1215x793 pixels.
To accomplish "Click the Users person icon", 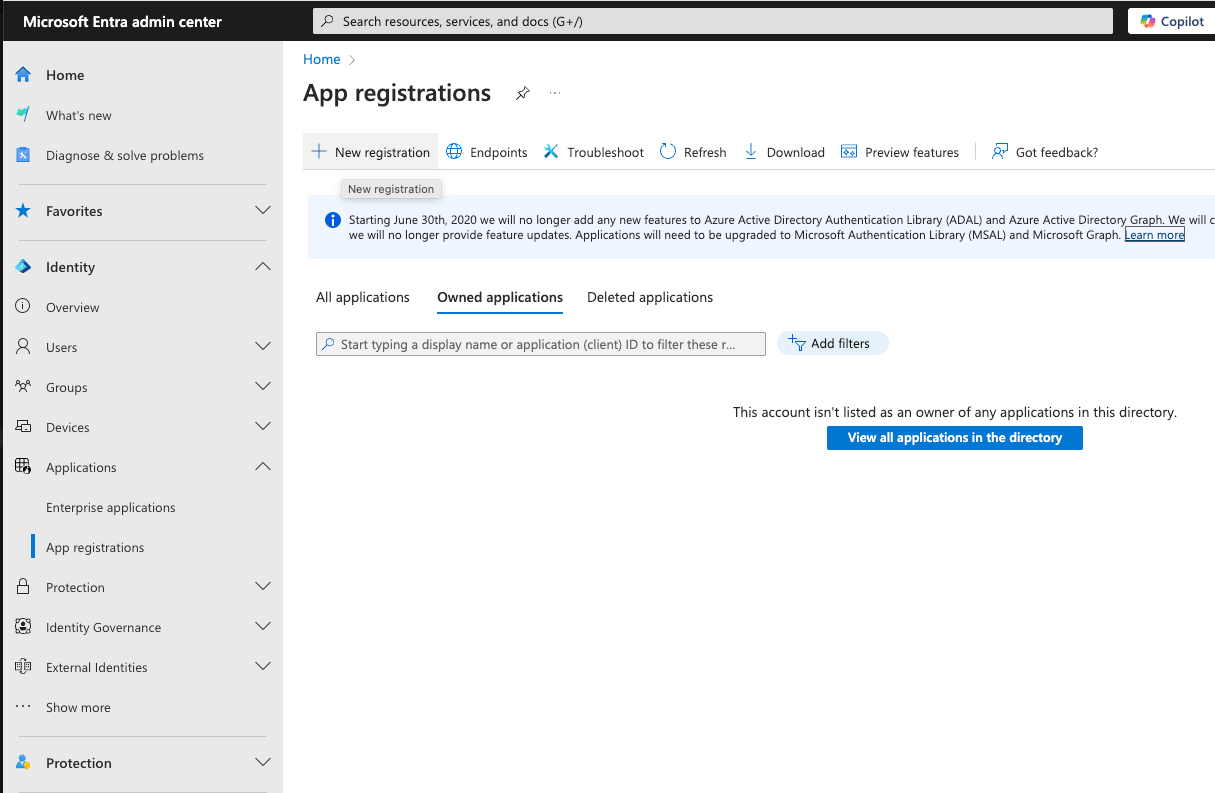I will [23, 347].
